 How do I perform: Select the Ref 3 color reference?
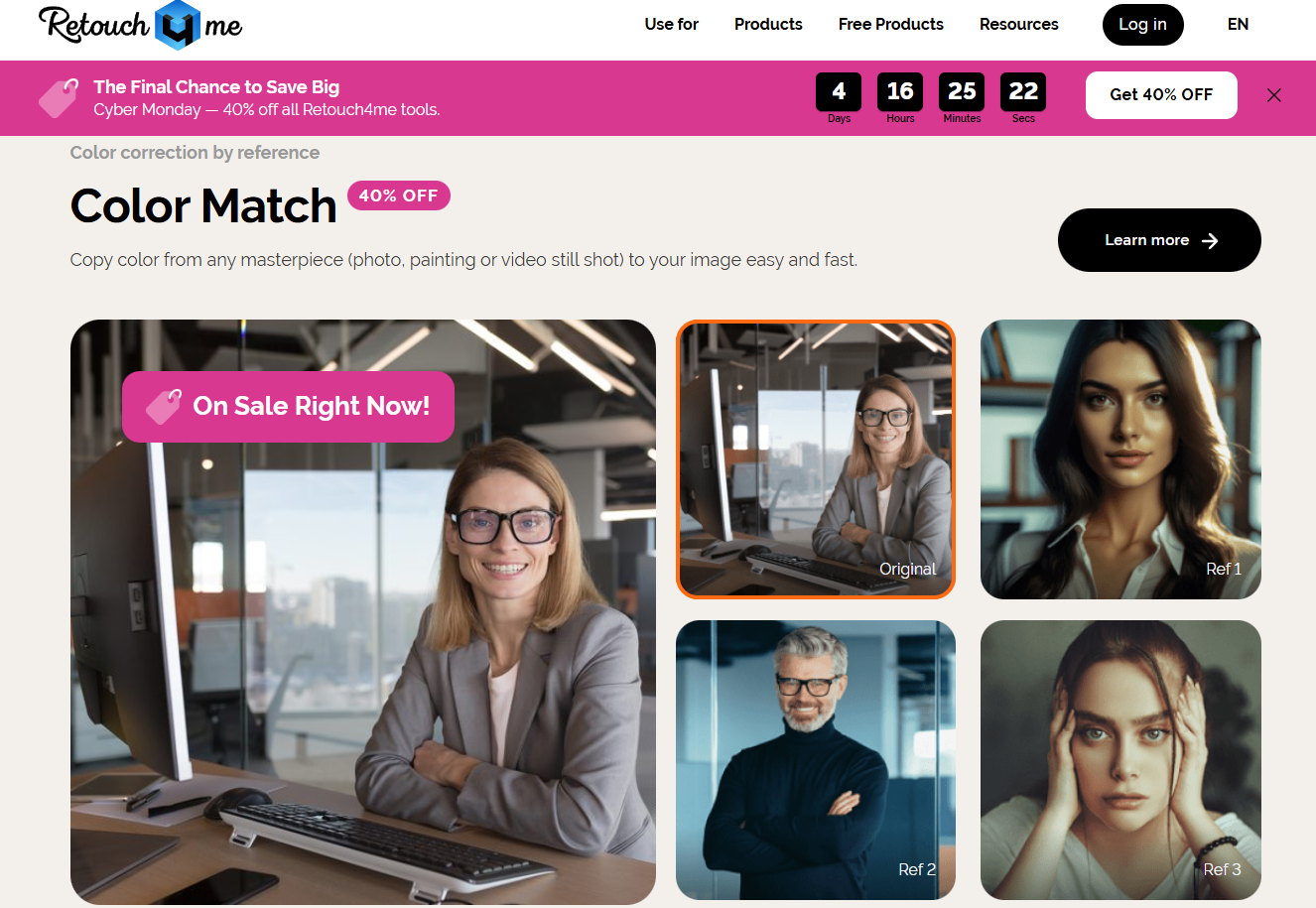click(1120, 760)
